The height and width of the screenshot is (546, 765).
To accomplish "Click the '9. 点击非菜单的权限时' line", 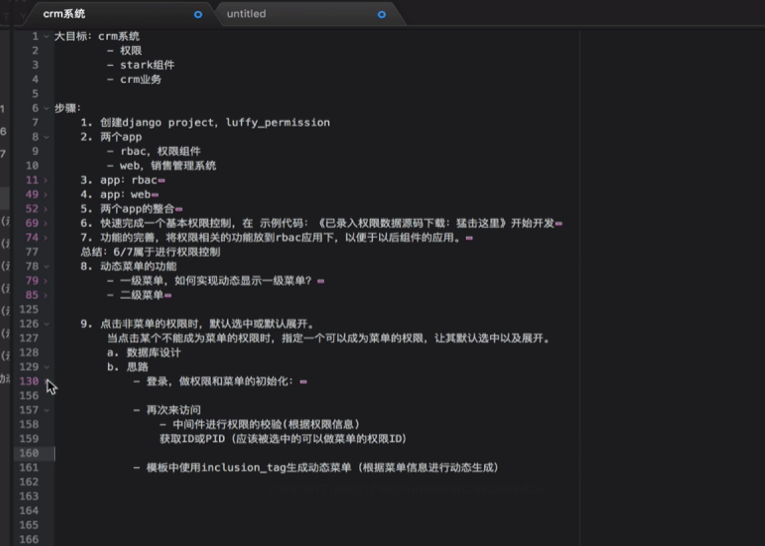I will tap(197, 324).
